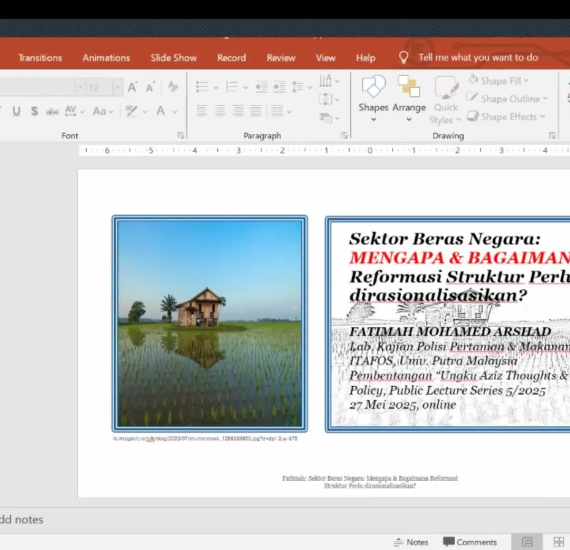Expand the font color dropdown arrow

175,112
